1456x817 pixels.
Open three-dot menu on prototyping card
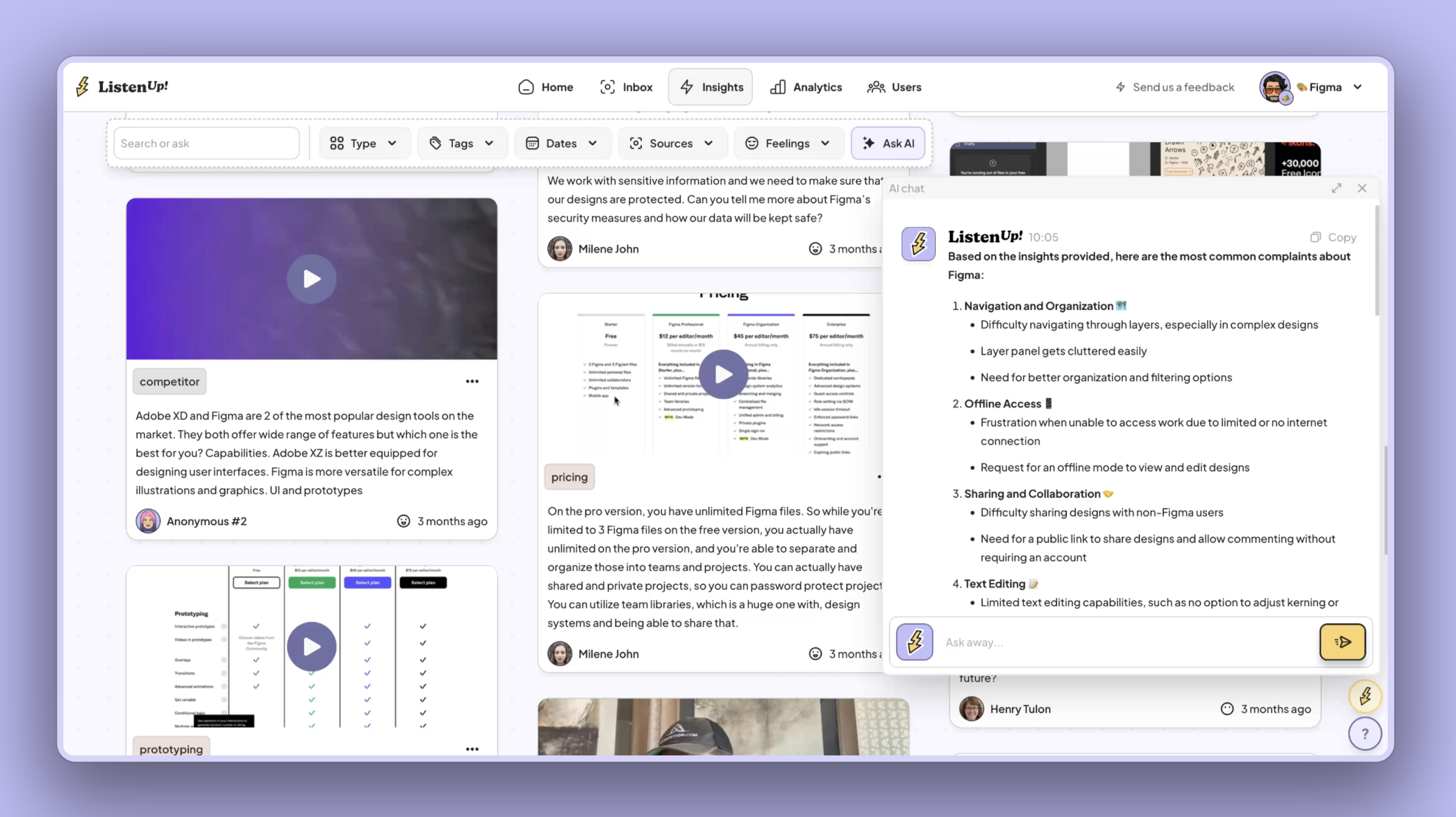coord(472,749)
